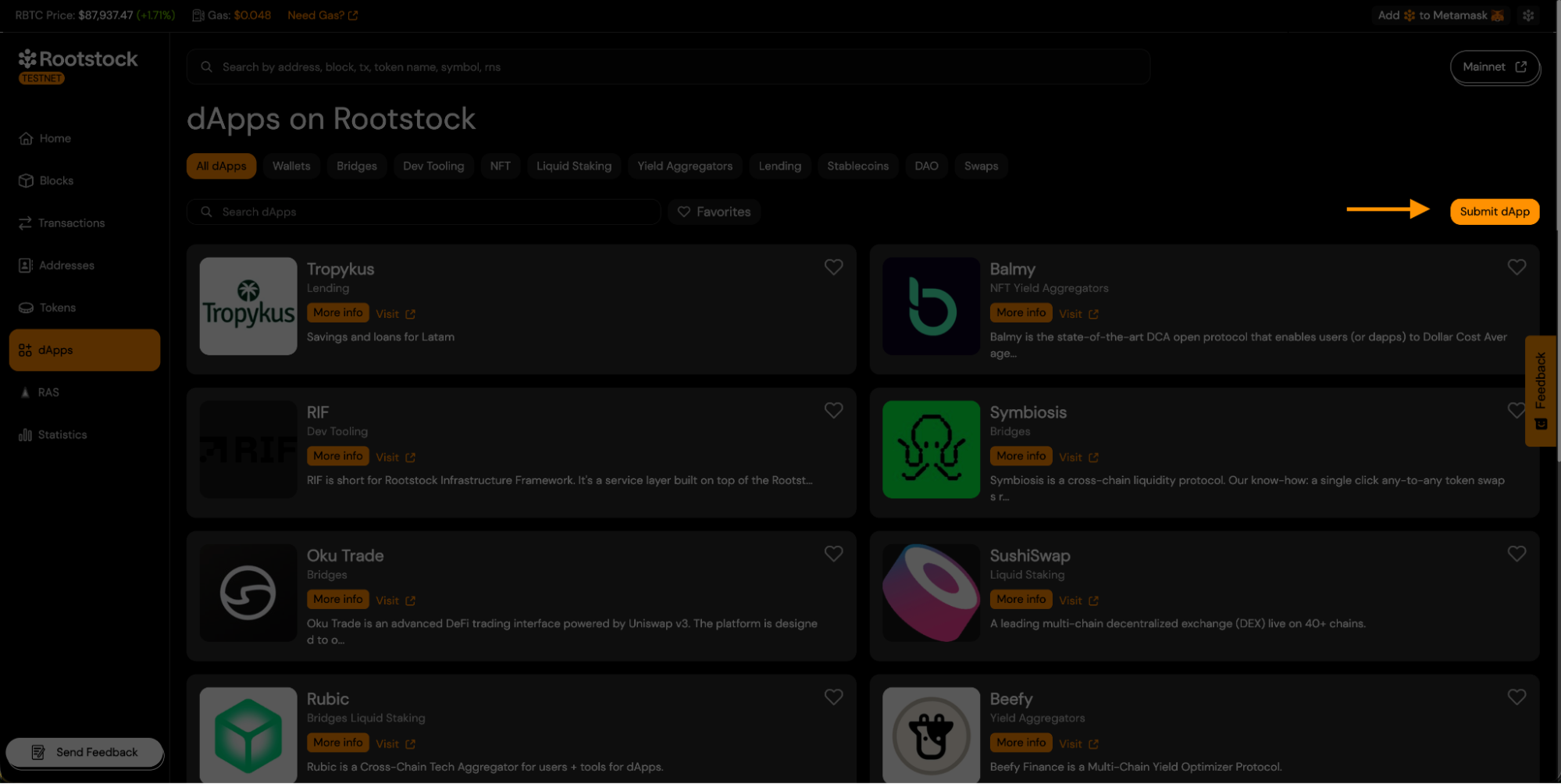
Task: Click the Need Gas? link
Action: 322,16
